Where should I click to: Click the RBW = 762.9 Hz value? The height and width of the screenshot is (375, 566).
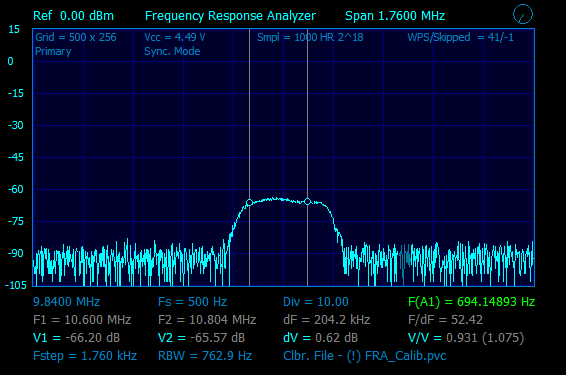tap(205, 356)
